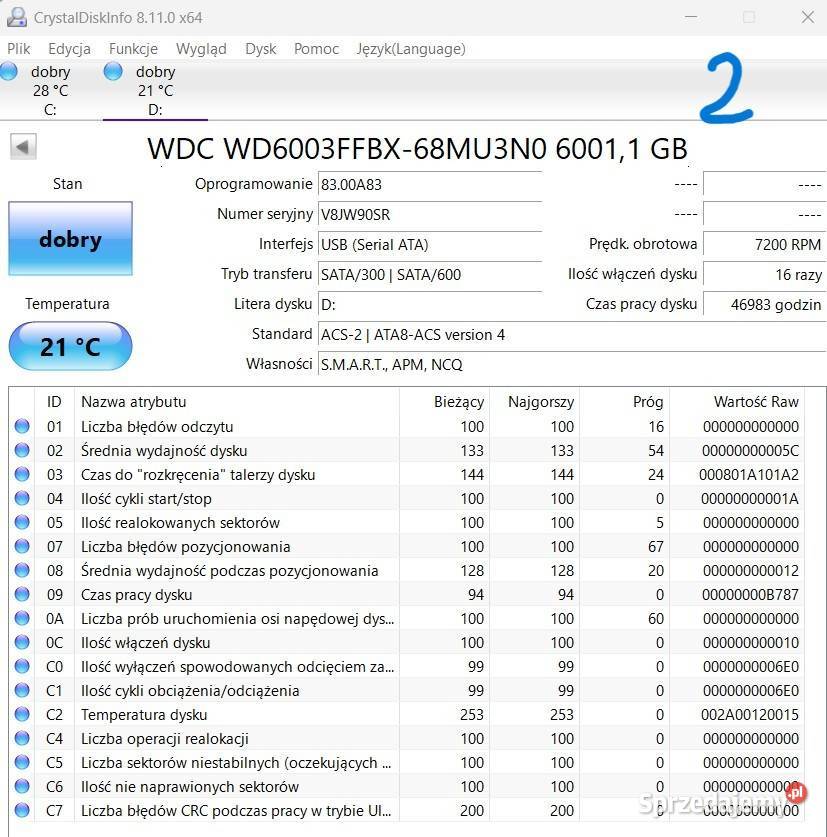Click attribute name 'Ilość realokowanych sektorów'
Screen dimensions: 827x837
point(180,523)
